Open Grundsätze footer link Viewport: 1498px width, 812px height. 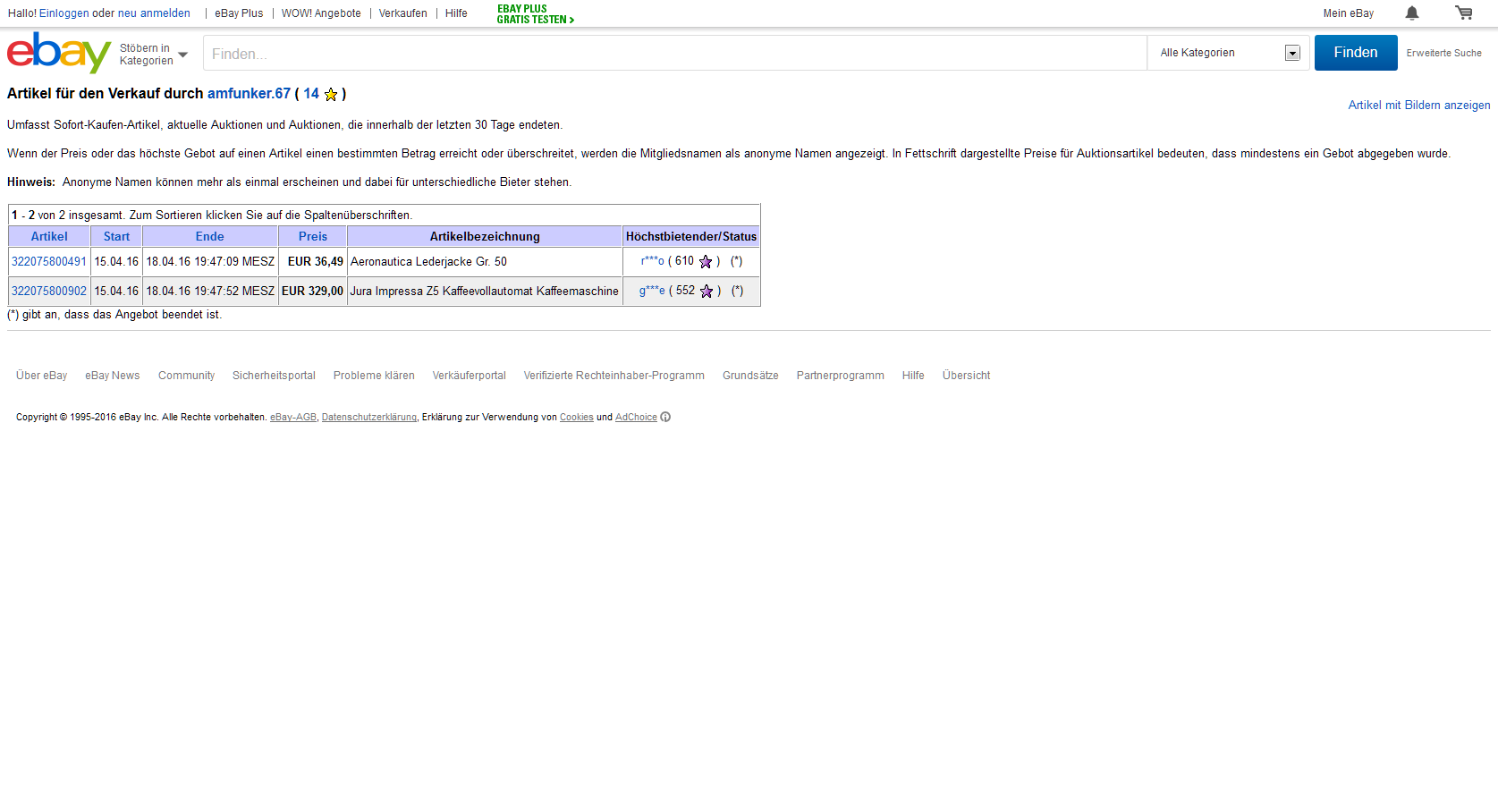tap(750, 376)
